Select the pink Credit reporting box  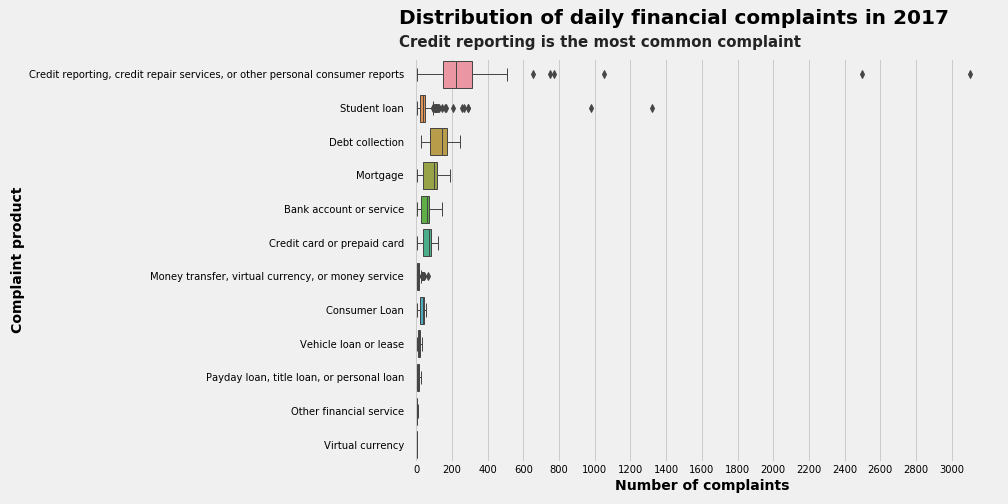pyautogui.click(x=457, y=74)
